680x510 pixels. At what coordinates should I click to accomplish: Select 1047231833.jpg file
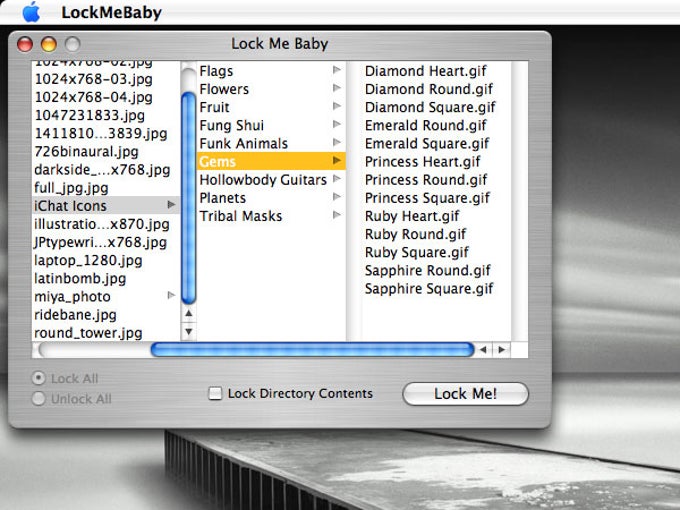click(x=90, y=115)
